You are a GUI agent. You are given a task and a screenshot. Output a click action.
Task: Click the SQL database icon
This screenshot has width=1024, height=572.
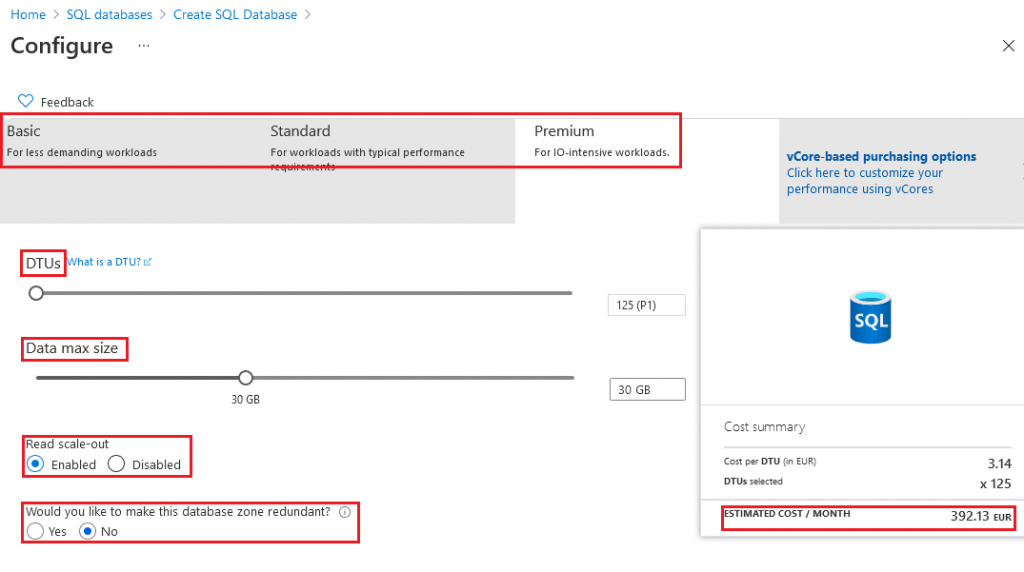[871, 317]
